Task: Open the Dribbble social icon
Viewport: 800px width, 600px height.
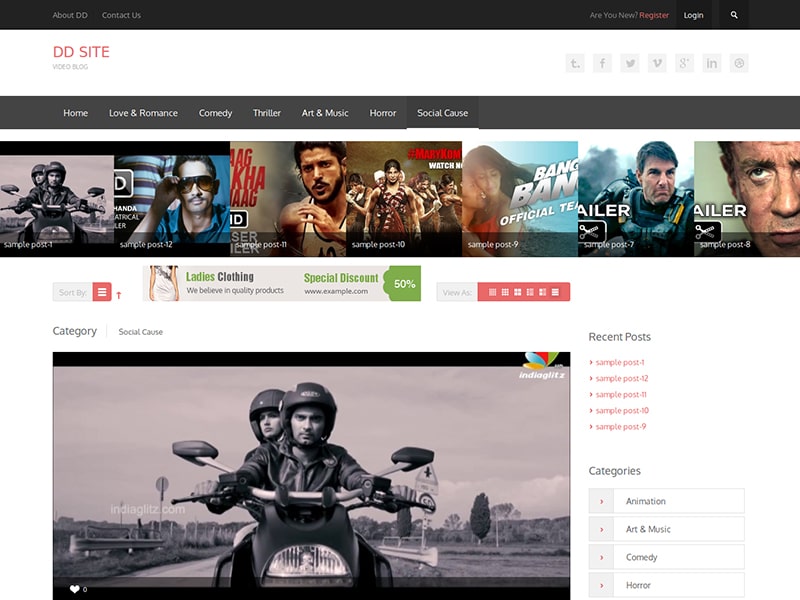Action: point(739,63)
